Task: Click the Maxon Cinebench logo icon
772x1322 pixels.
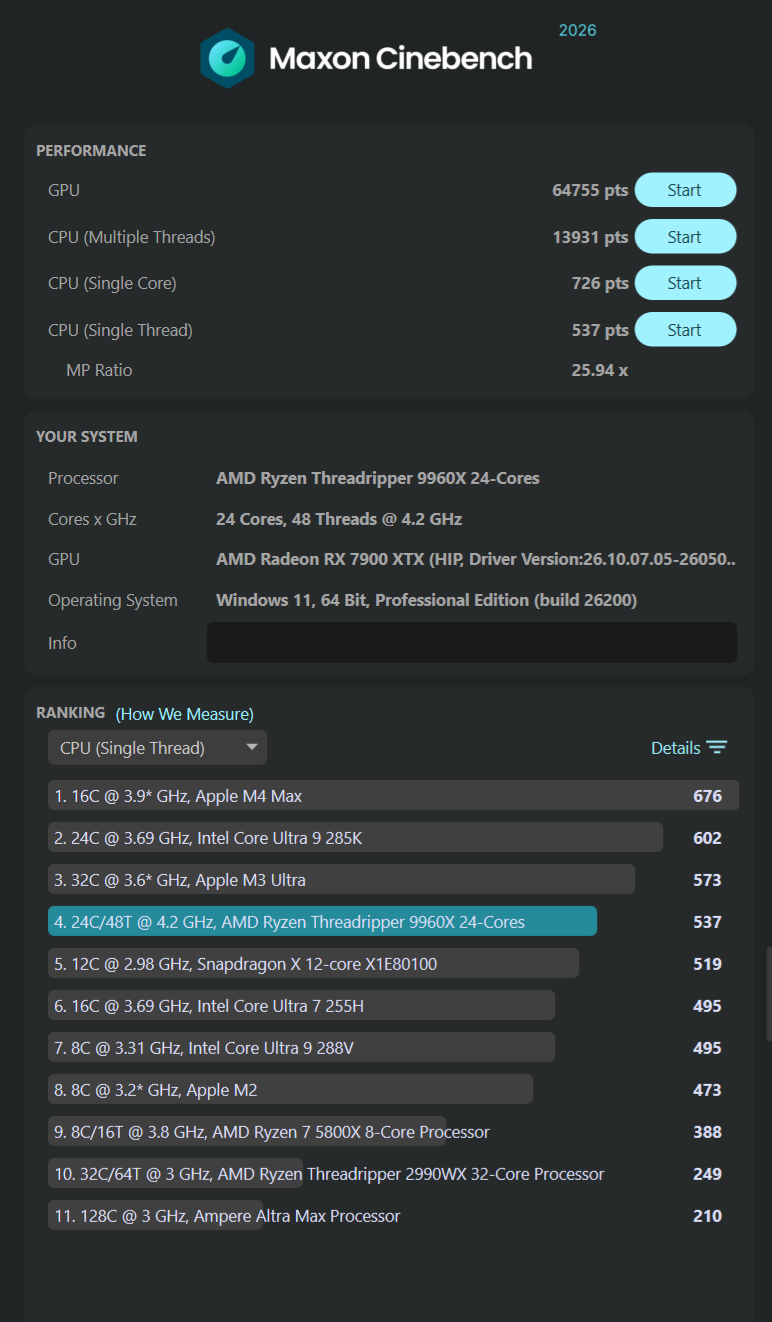Action: (227, 58)
